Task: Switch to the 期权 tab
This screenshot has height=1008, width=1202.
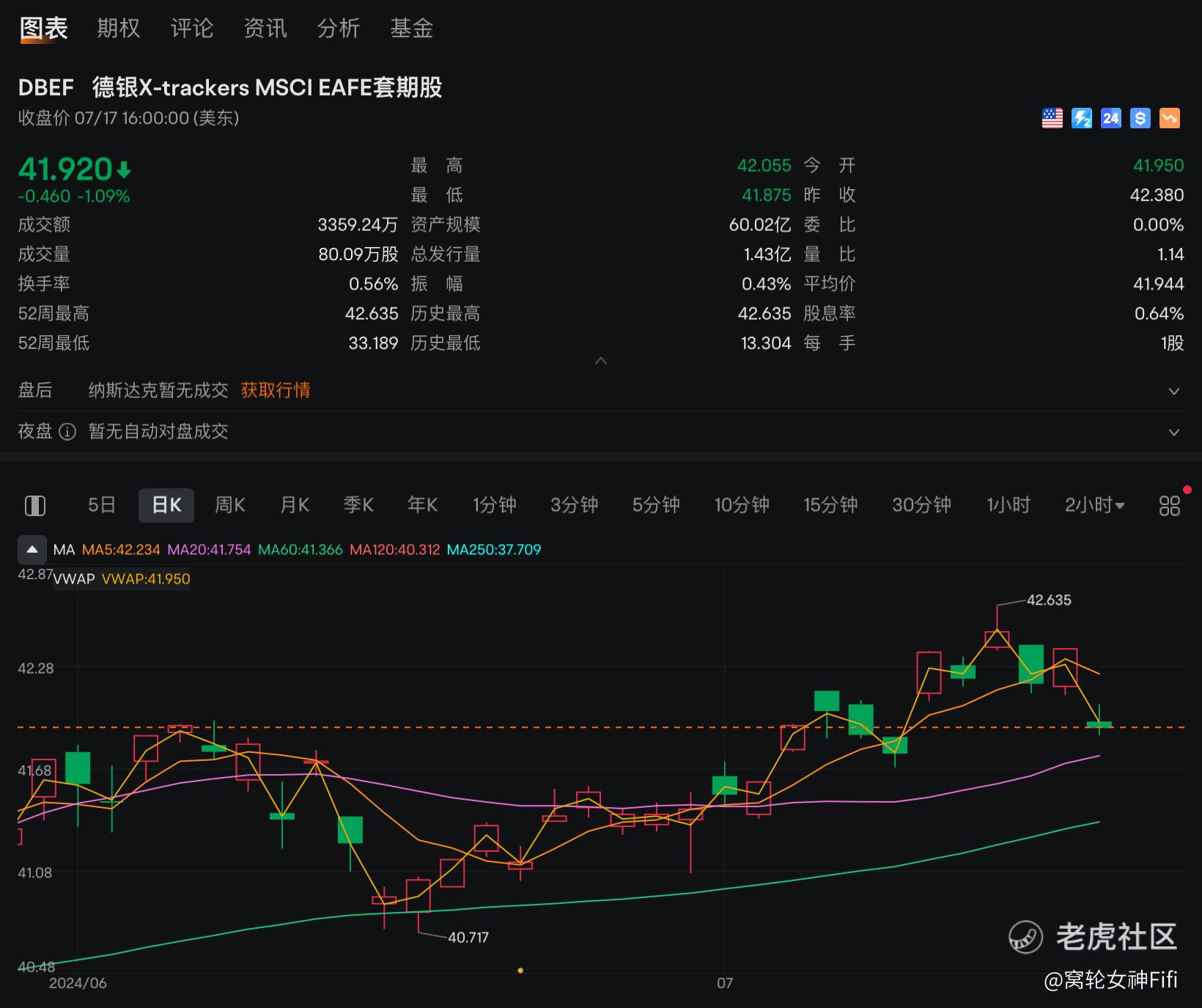Action: coord(118,29)
